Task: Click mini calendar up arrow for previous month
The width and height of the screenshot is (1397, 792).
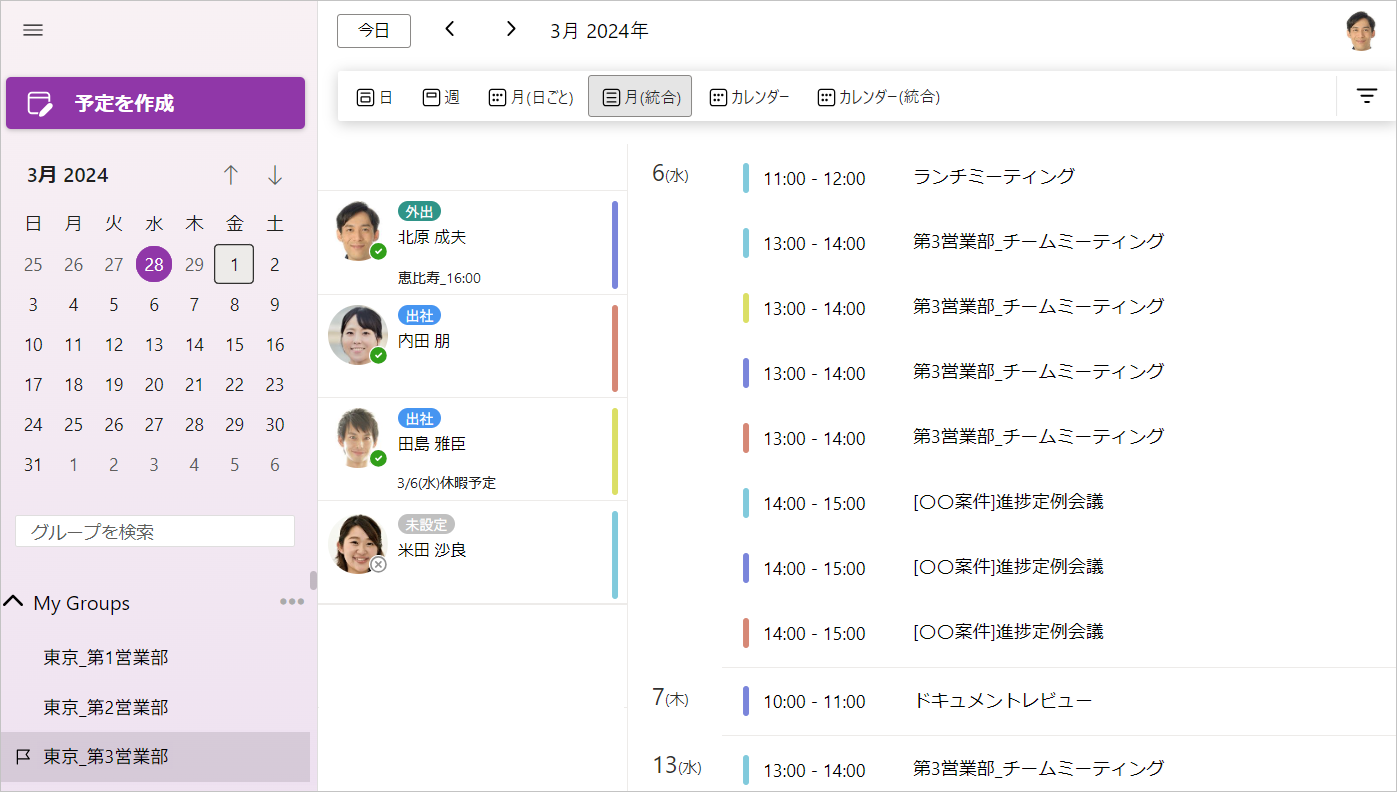Action: pyautogui.click(x=231, y=175)
